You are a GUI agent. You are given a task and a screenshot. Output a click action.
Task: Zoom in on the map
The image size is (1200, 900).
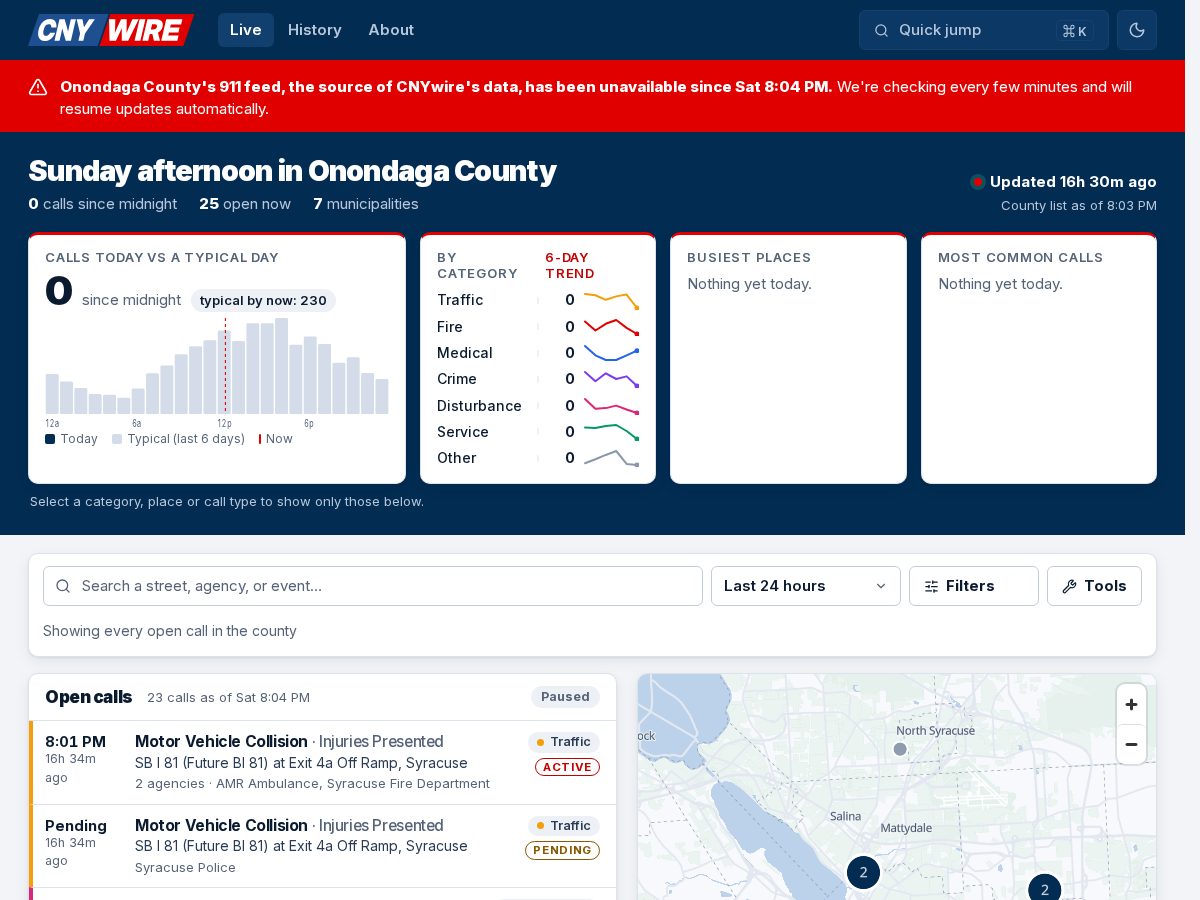pyautogui.click(x=1131, y=704)
